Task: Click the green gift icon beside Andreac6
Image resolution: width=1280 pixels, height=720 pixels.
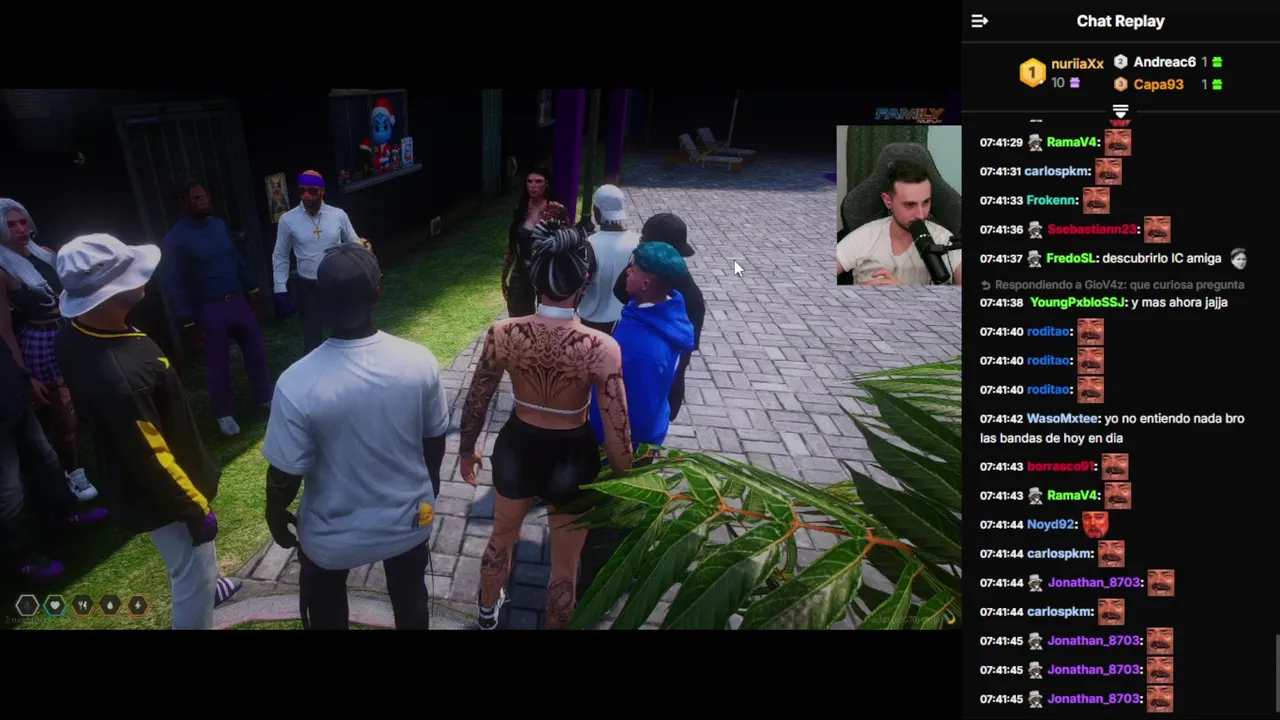Action: point(1217,62)
